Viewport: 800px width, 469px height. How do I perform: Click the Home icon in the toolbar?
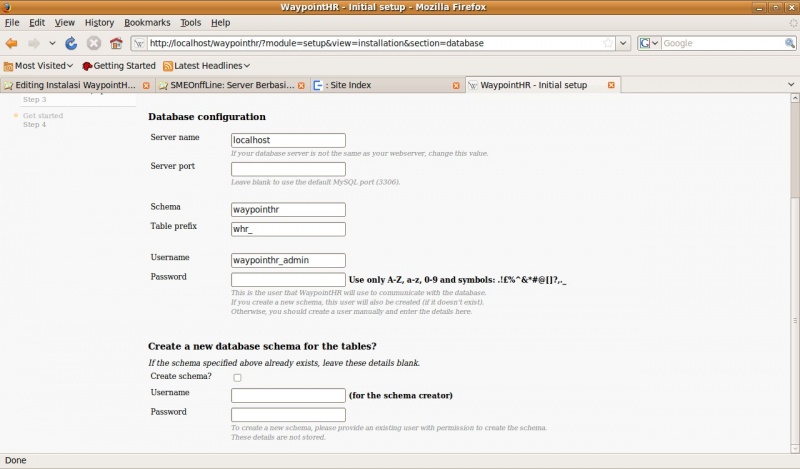click(x=116, y=43)
